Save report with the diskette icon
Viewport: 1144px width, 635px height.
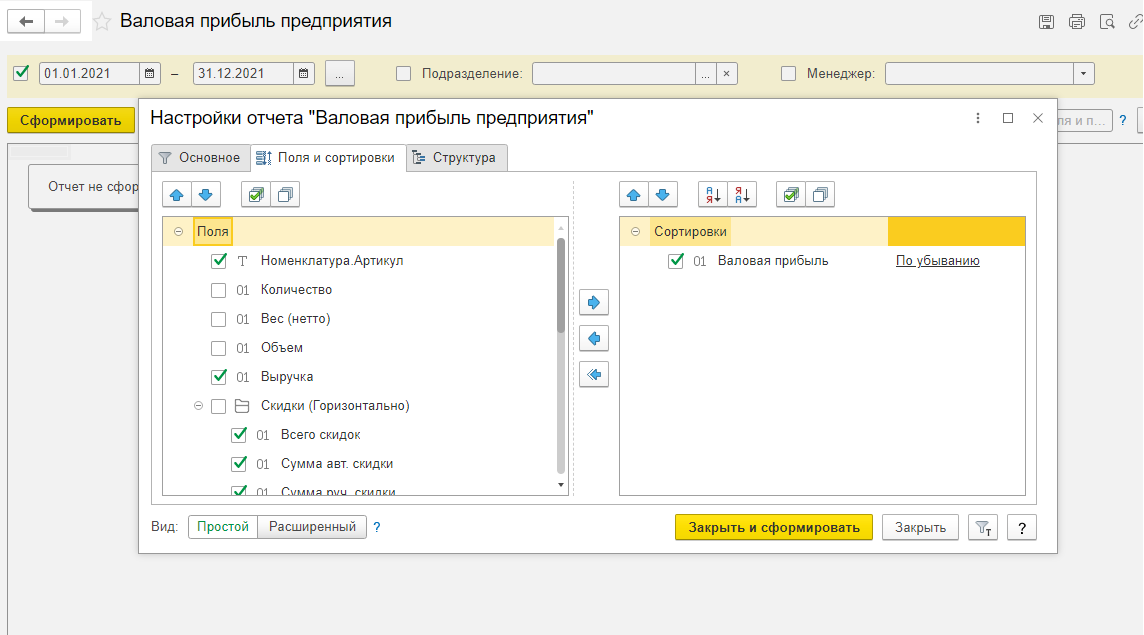[1046, 22]
